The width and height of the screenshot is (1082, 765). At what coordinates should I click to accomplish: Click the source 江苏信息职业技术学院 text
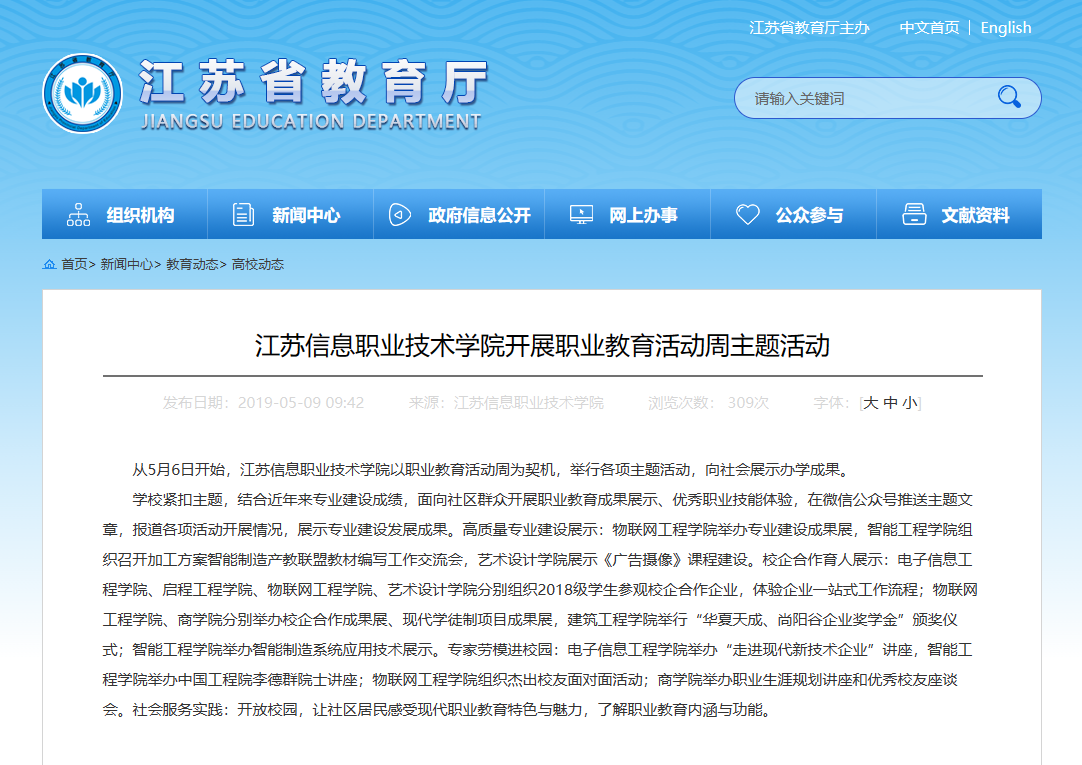tap(529, 403)
